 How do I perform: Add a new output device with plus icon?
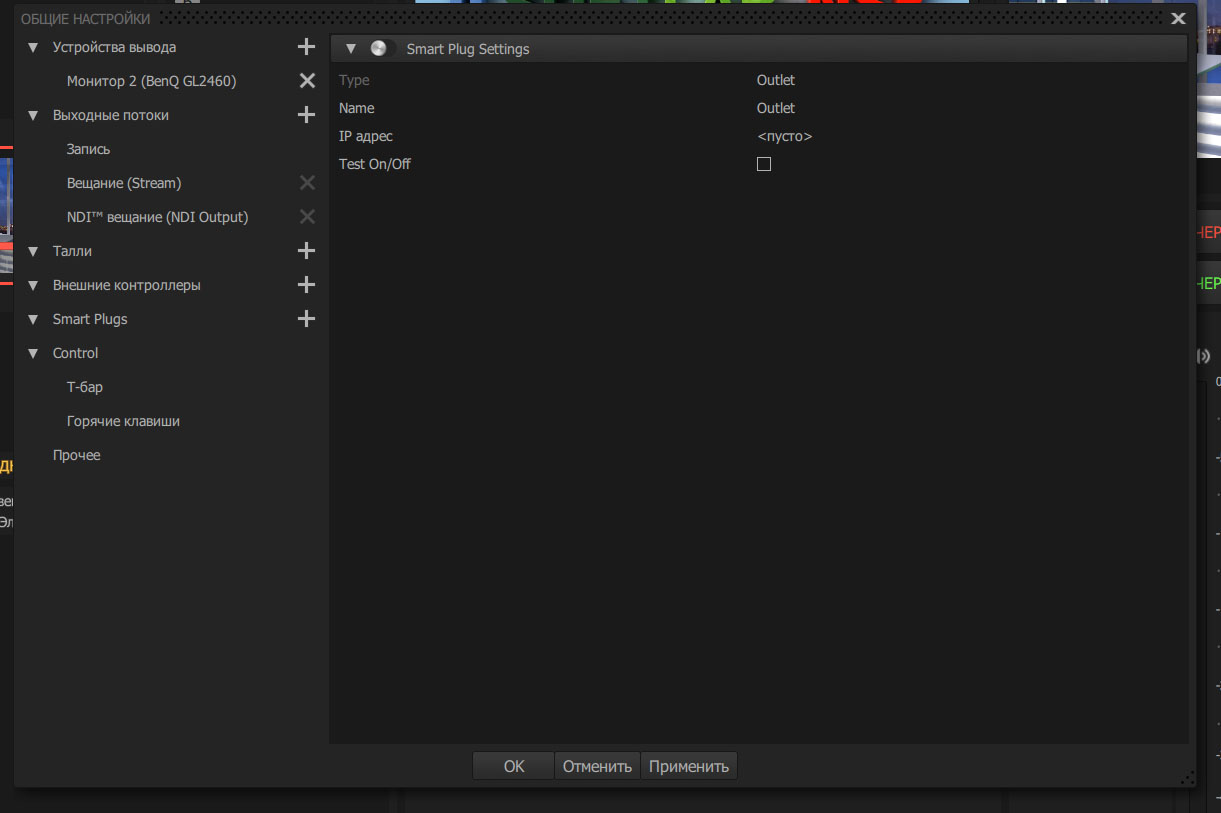[x=307, y=47]
